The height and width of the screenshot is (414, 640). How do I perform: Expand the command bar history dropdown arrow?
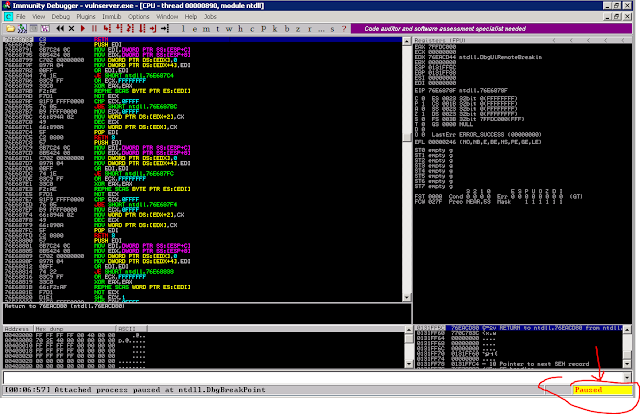[627, 378]
